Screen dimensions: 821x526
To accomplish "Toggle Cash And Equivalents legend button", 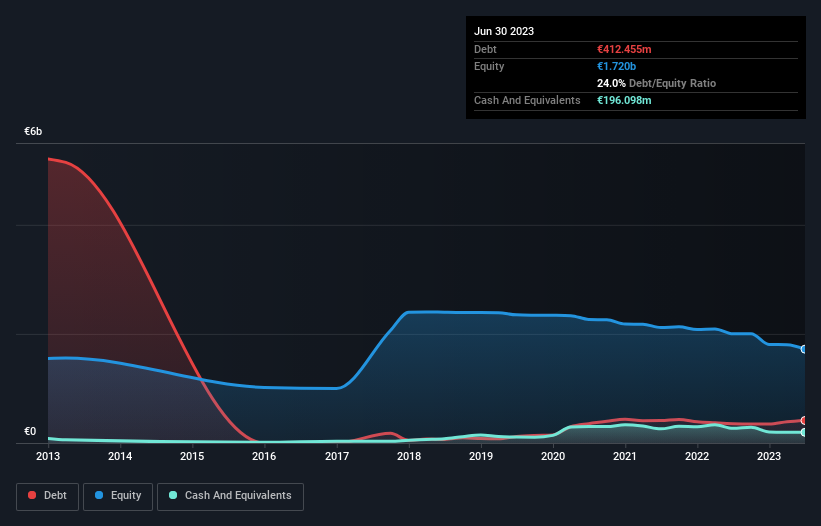I will 230,496.
